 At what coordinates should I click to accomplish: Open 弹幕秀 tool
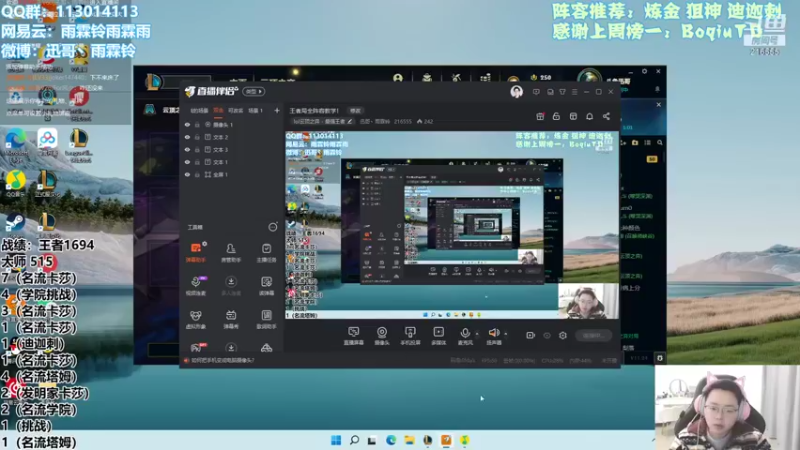pyautogui.click(x=231, y=319)
